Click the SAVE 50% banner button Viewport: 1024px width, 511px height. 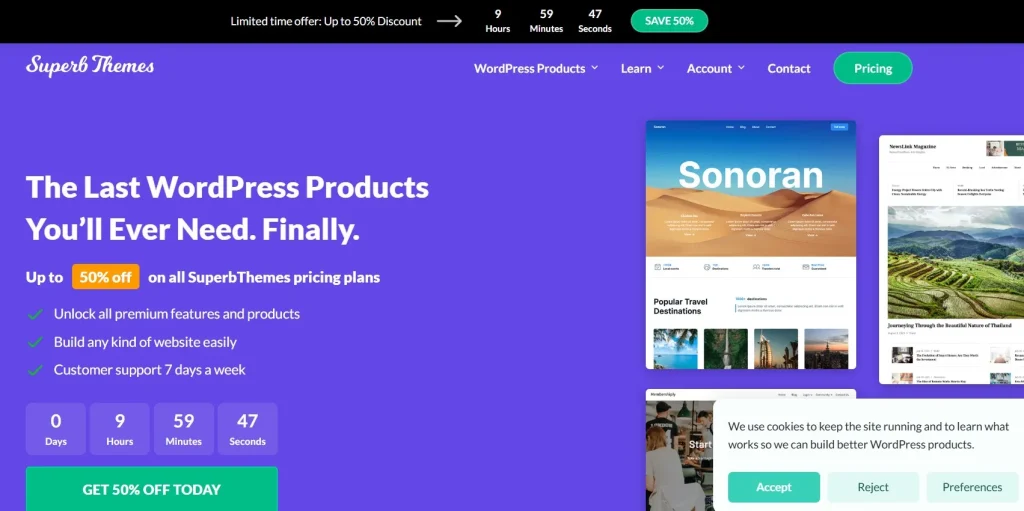point(669,21)
